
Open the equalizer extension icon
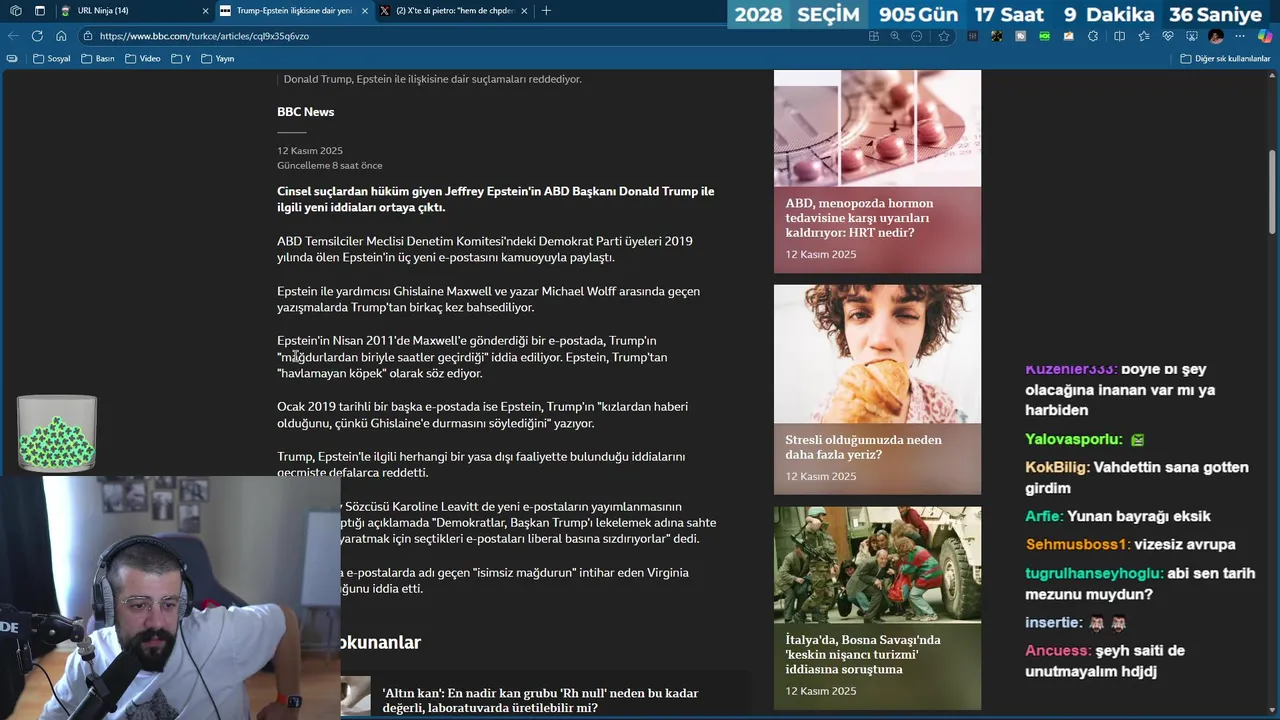coord(972,36)
